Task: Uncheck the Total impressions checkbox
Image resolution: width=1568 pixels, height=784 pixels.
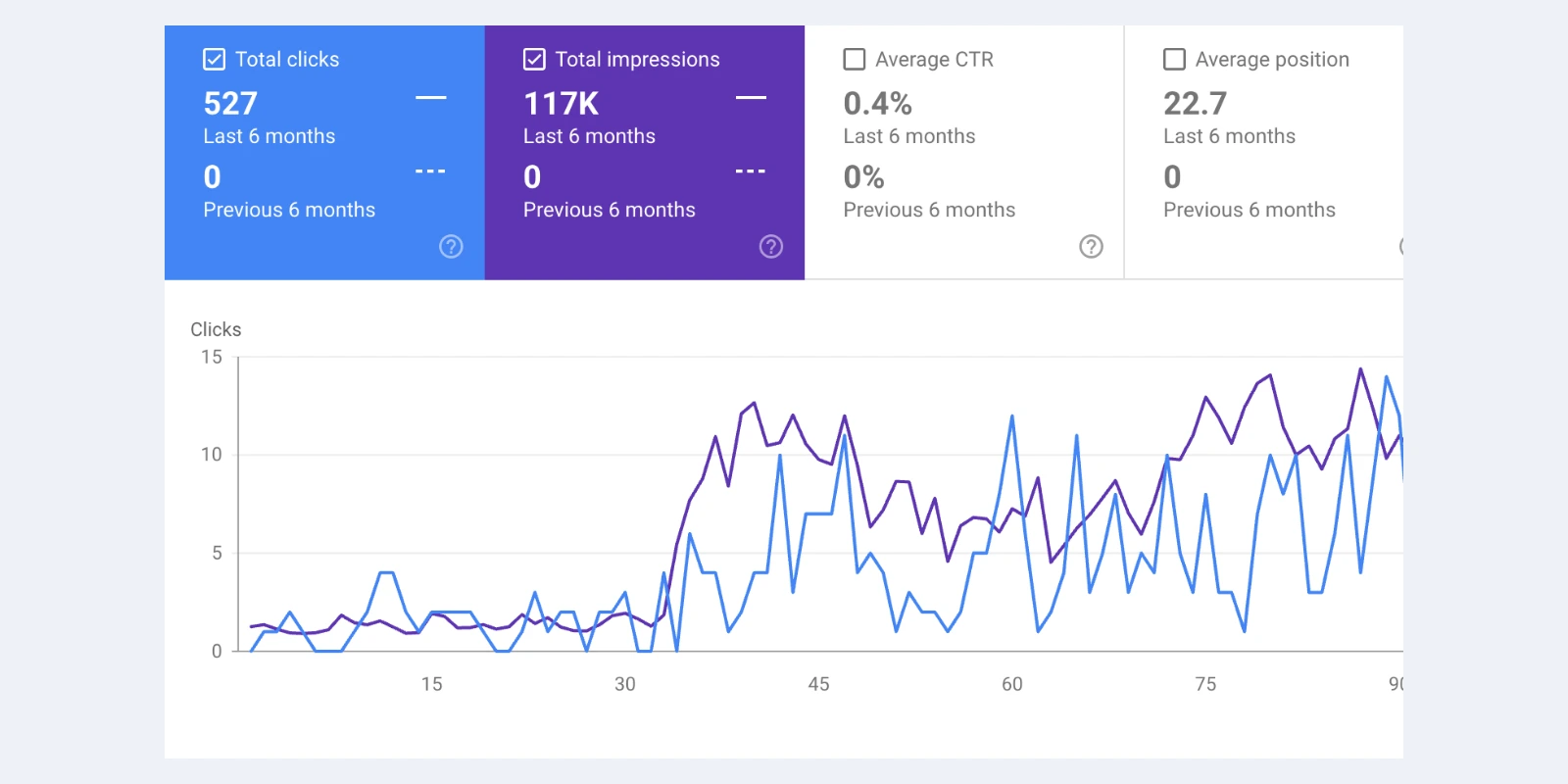Action: click(534, 60)
